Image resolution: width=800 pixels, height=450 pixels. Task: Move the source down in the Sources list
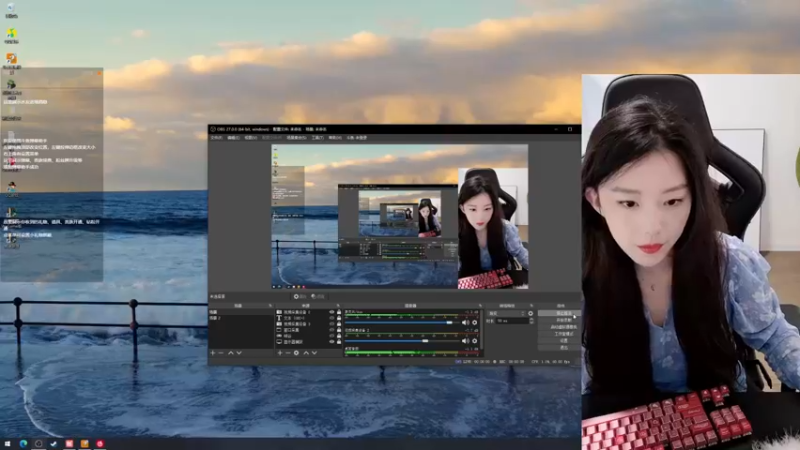tap(314, 353)
